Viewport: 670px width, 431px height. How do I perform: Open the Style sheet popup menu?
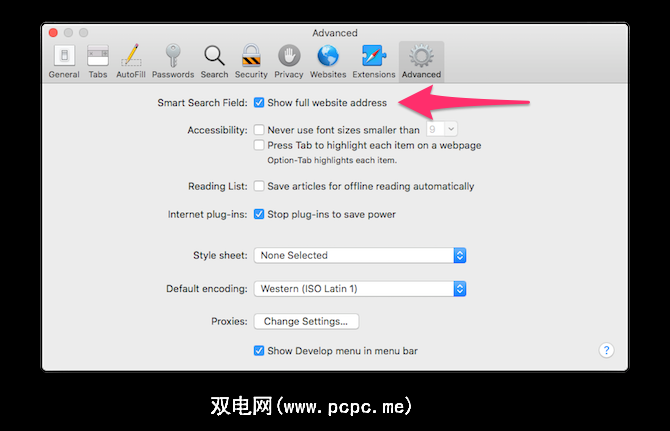(x=360, y=255)
